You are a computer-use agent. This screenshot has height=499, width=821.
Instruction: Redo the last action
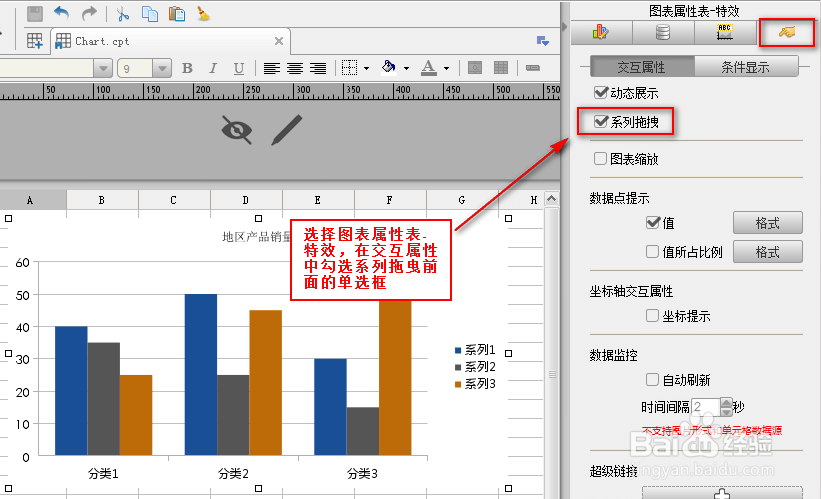point(89,13)
